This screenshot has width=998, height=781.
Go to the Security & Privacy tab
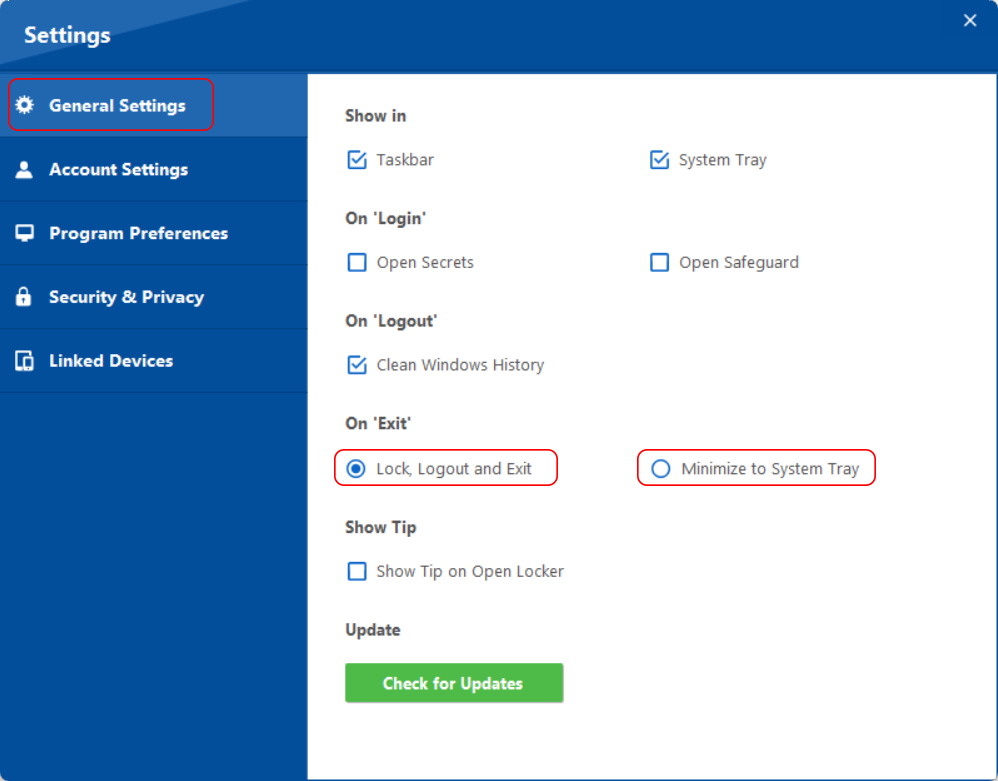(x=126, y=297)
